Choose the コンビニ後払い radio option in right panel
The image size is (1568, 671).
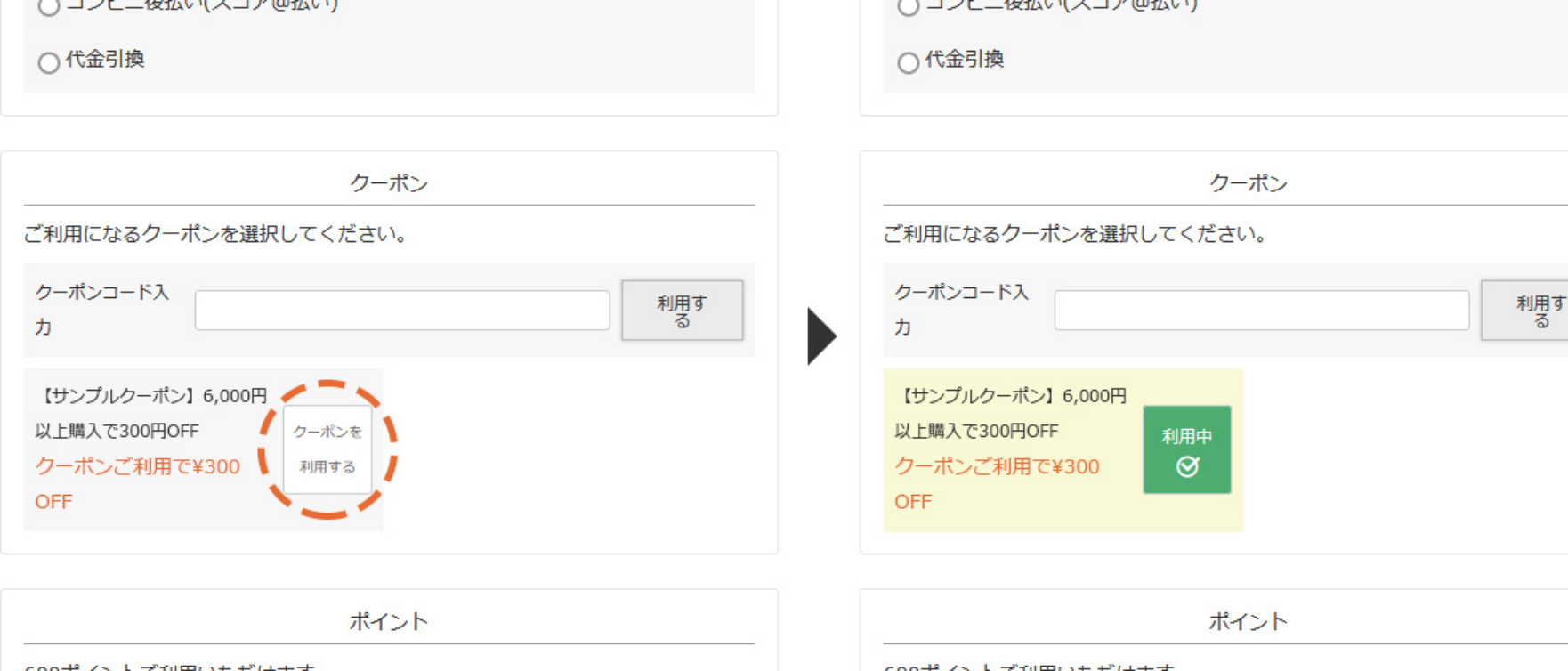(908, 6)
